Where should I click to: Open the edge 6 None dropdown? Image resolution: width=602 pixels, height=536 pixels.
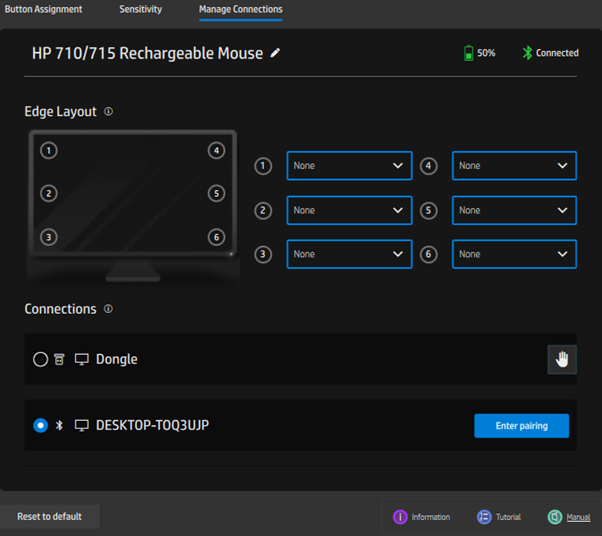(x=514, y=254)
